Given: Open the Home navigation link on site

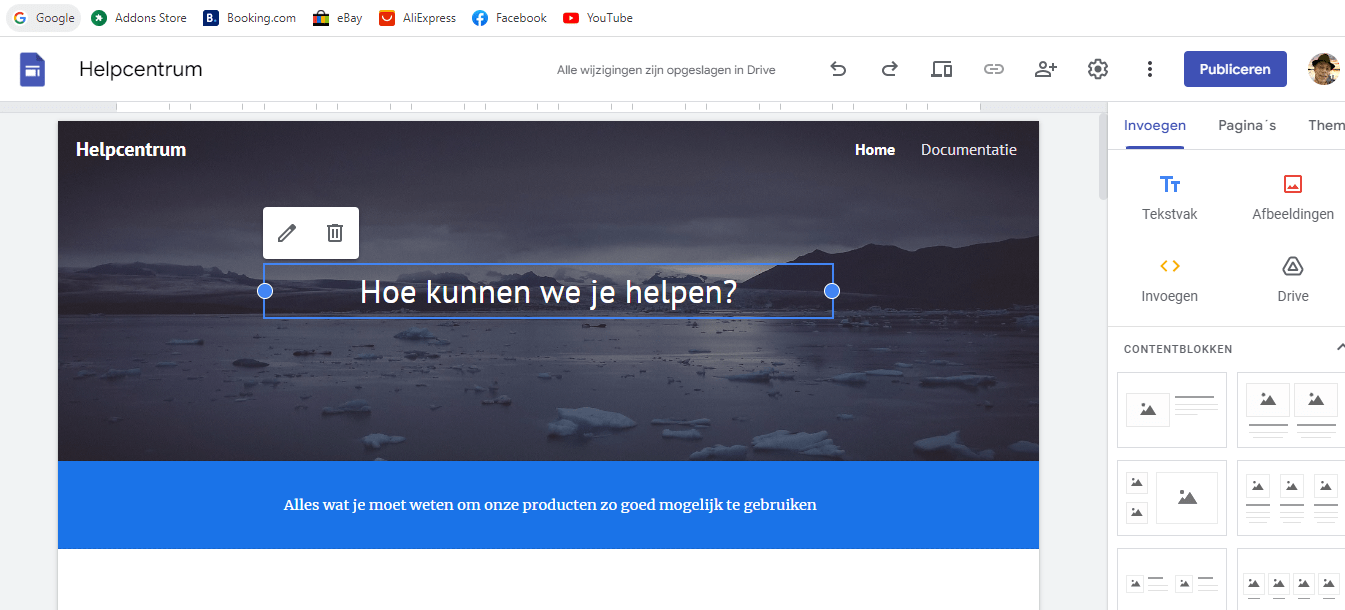Looking at the screenshot, I should point(875,150).
